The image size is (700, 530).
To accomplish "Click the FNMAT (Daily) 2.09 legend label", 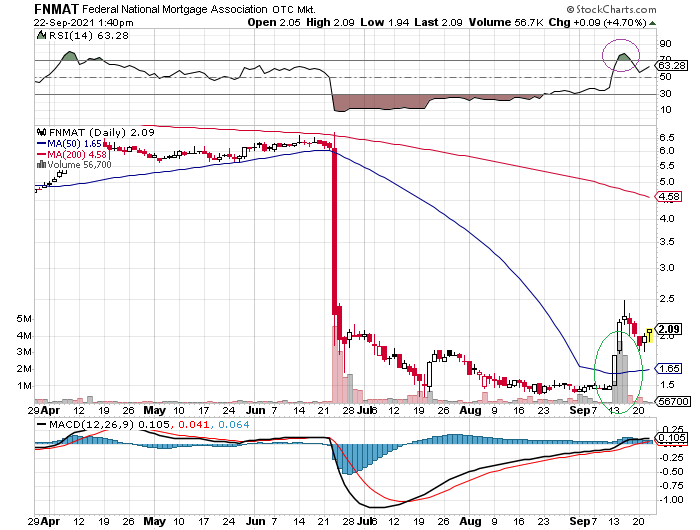I will 101,132.
